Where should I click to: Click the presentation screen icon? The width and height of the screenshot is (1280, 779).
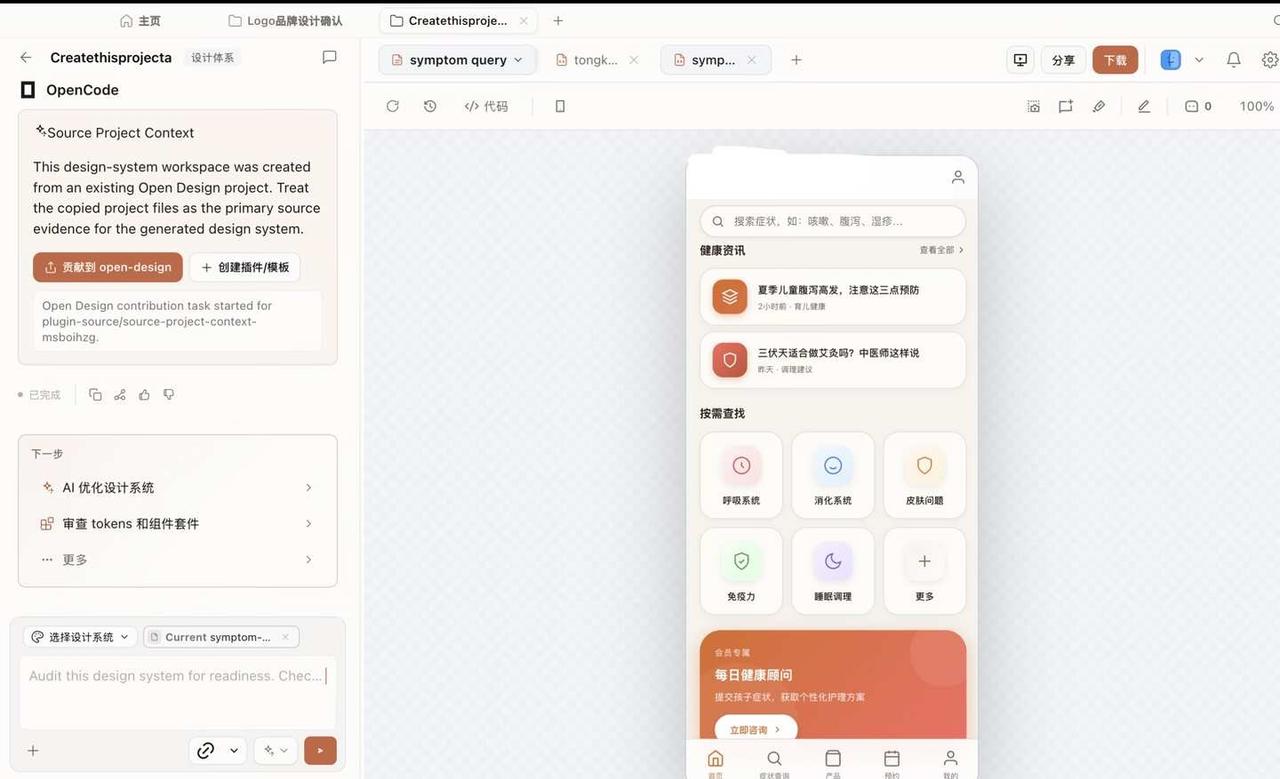click(x=1020, y=60)
